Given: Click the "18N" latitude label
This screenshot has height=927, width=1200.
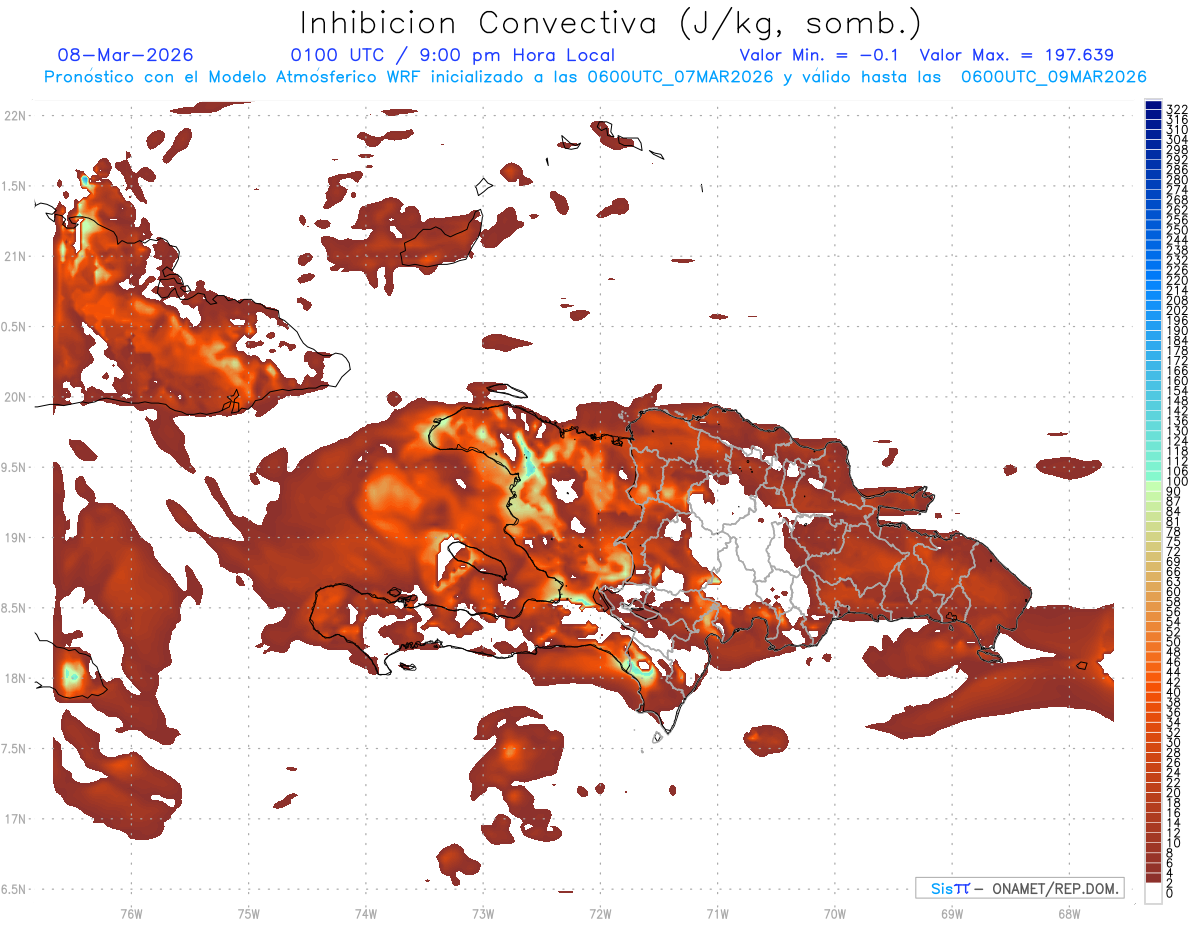Looking at the screenshot, I should pos(15,678).
